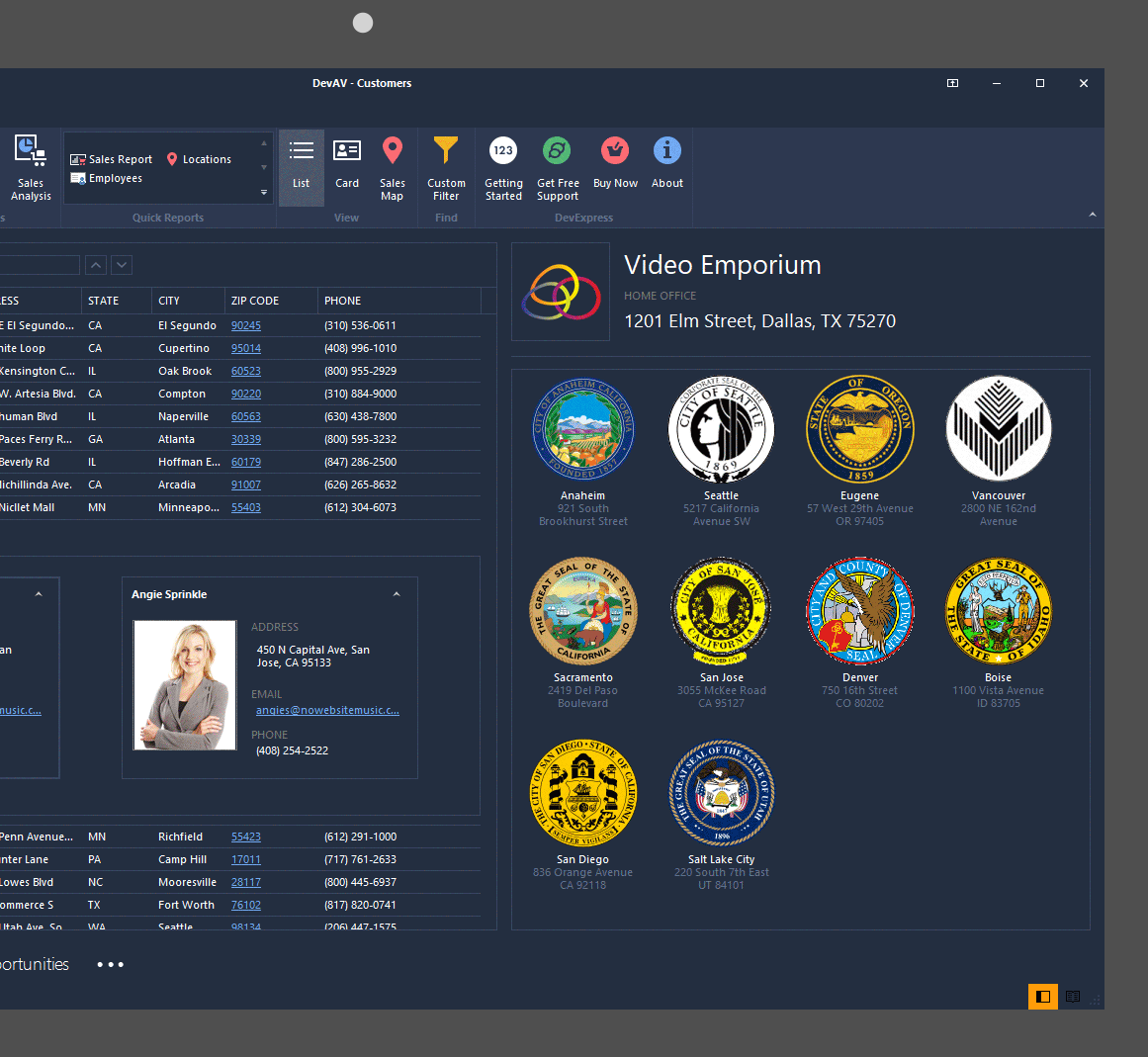
Task: Open Employees quick report
Action: pyautogui.click(x=106, y=178)
